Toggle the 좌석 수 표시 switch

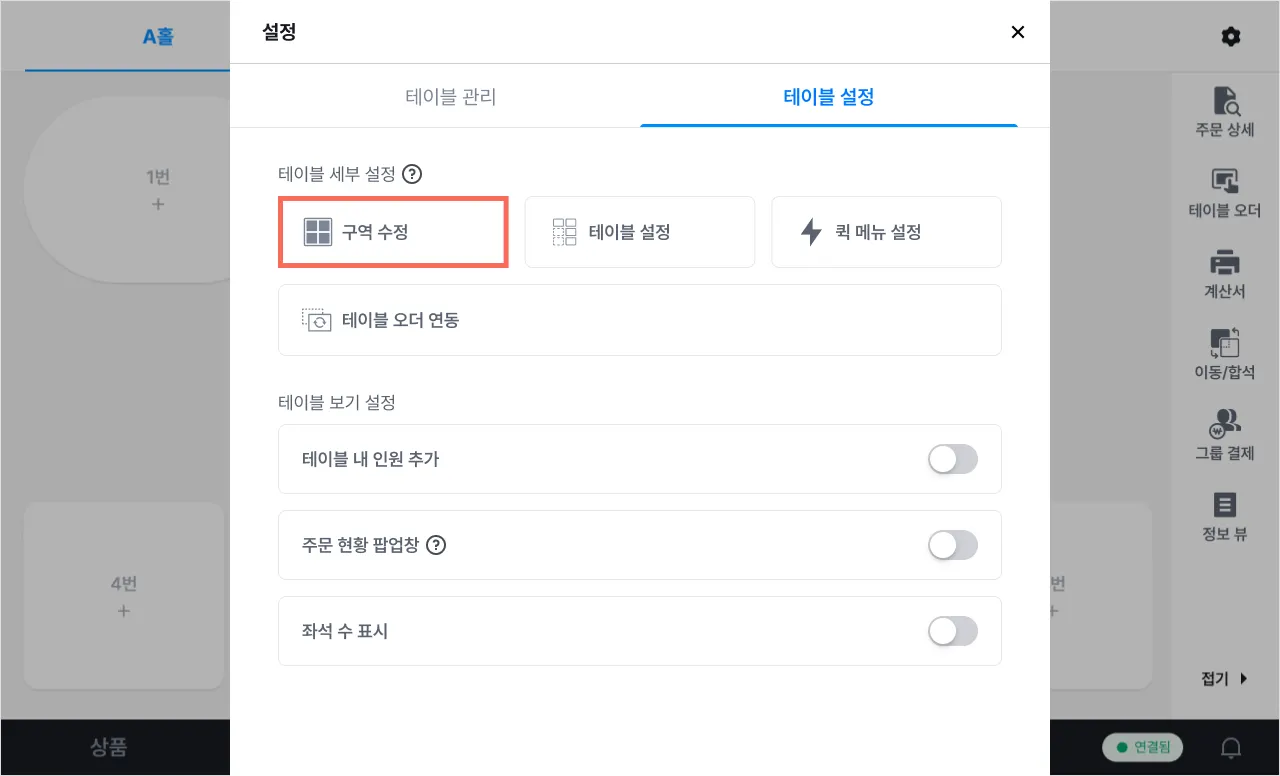(x=952, y=631)
